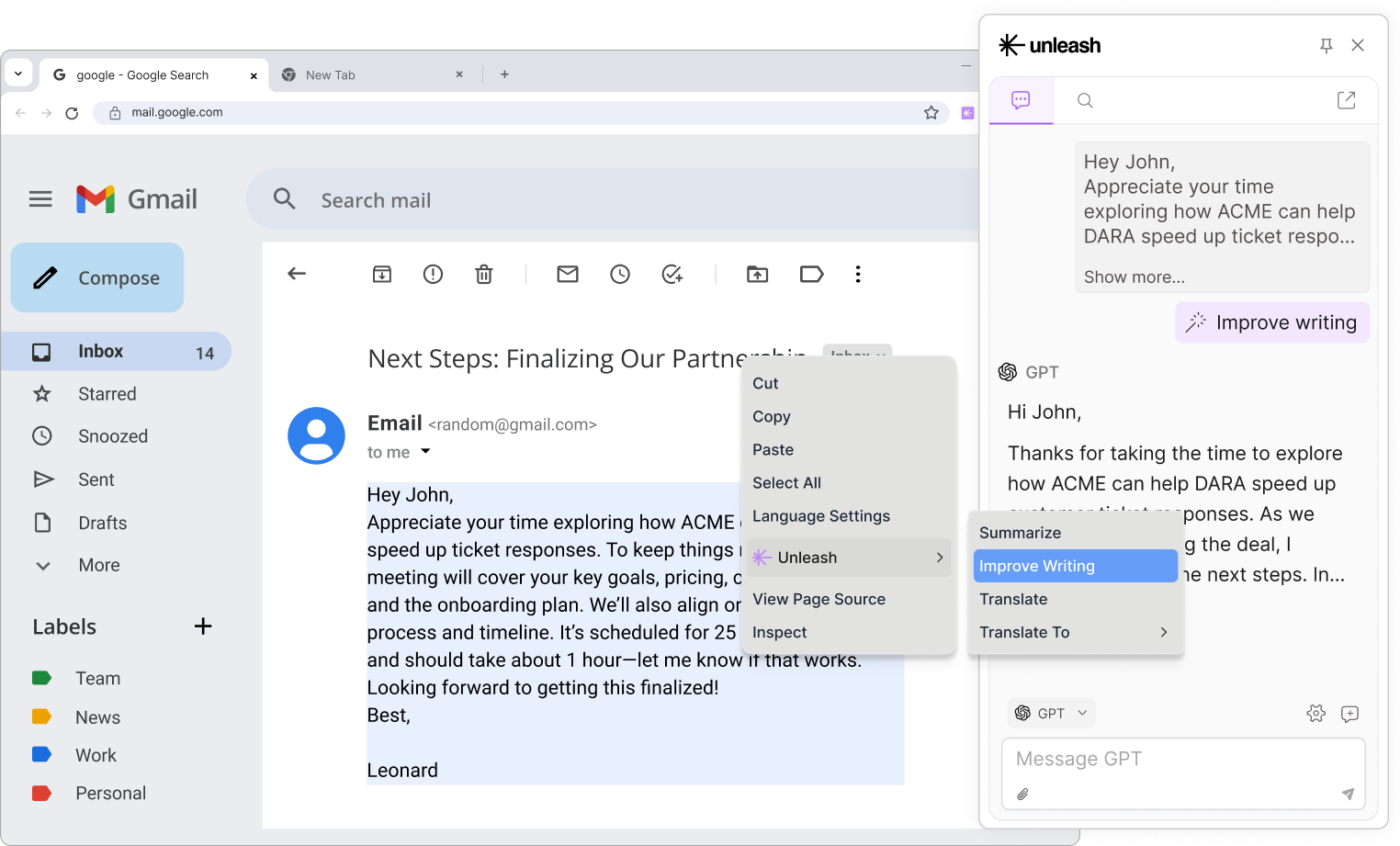The width and height of the screenshot is (1400, 846).
Task: Select Improve Writing in the Unleash submenu
Action: 1075,566
